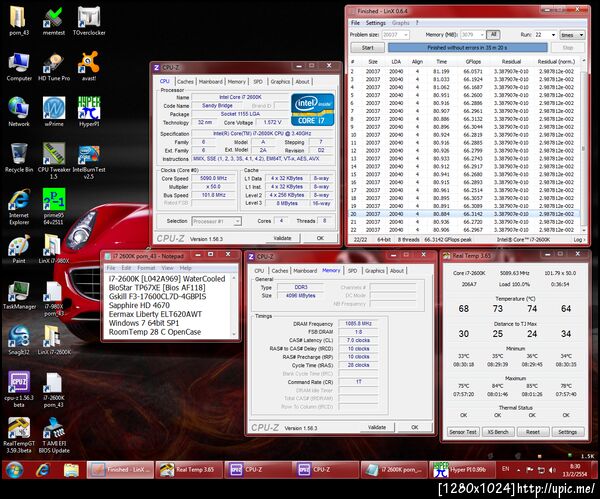Switch to the Mainboard tab in top CPU-Z
Screen dimensions: 600x499
pos(211,81)
